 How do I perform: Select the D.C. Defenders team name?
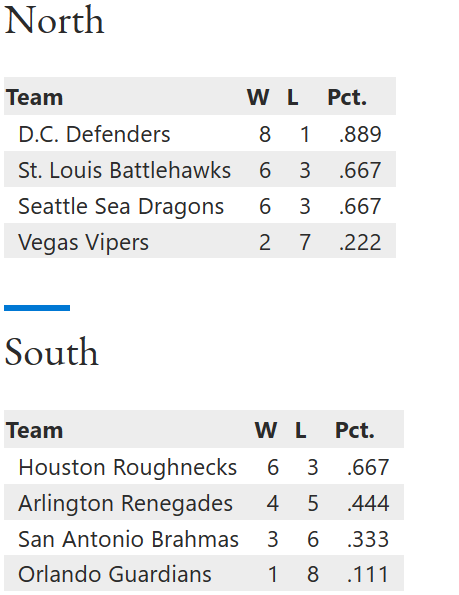click(x=94, y=134)
